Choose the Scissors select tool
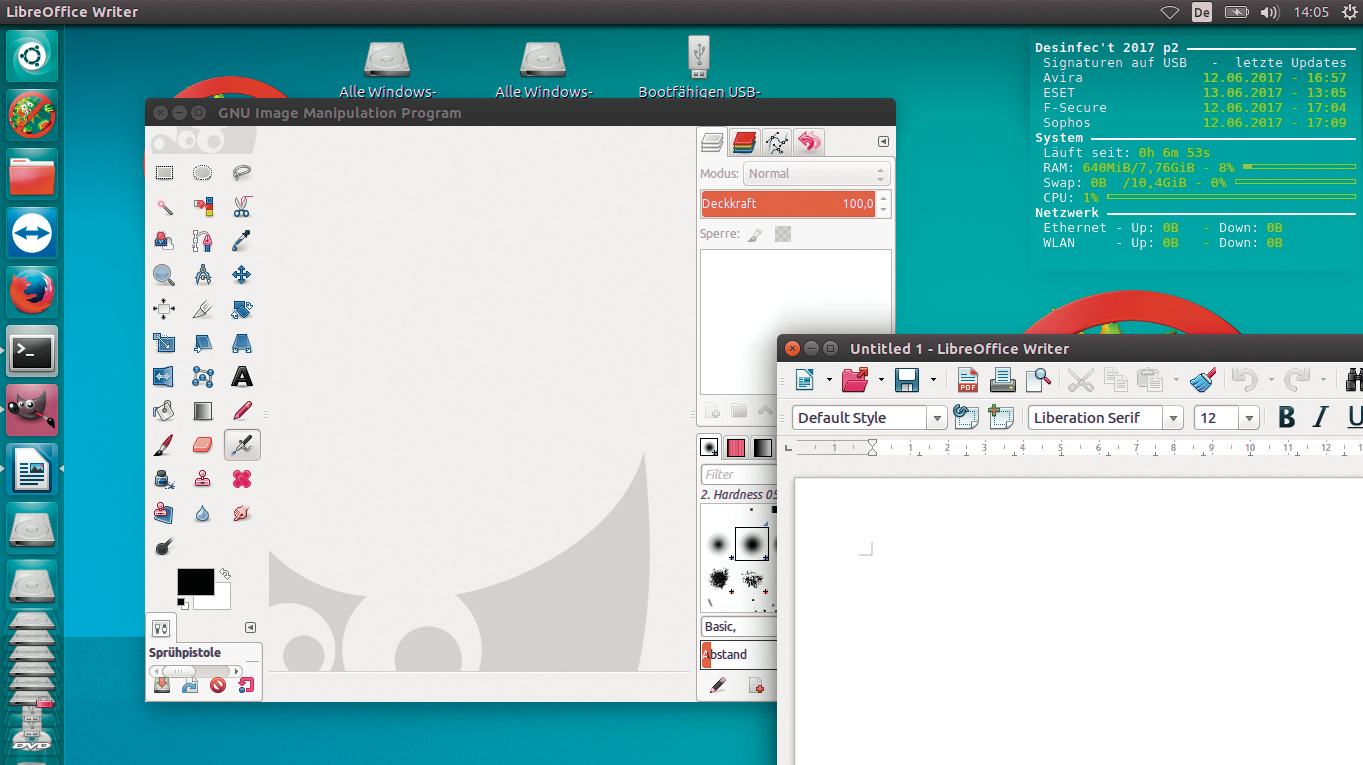Screen dimensions: 1363x765 point(241,207)
